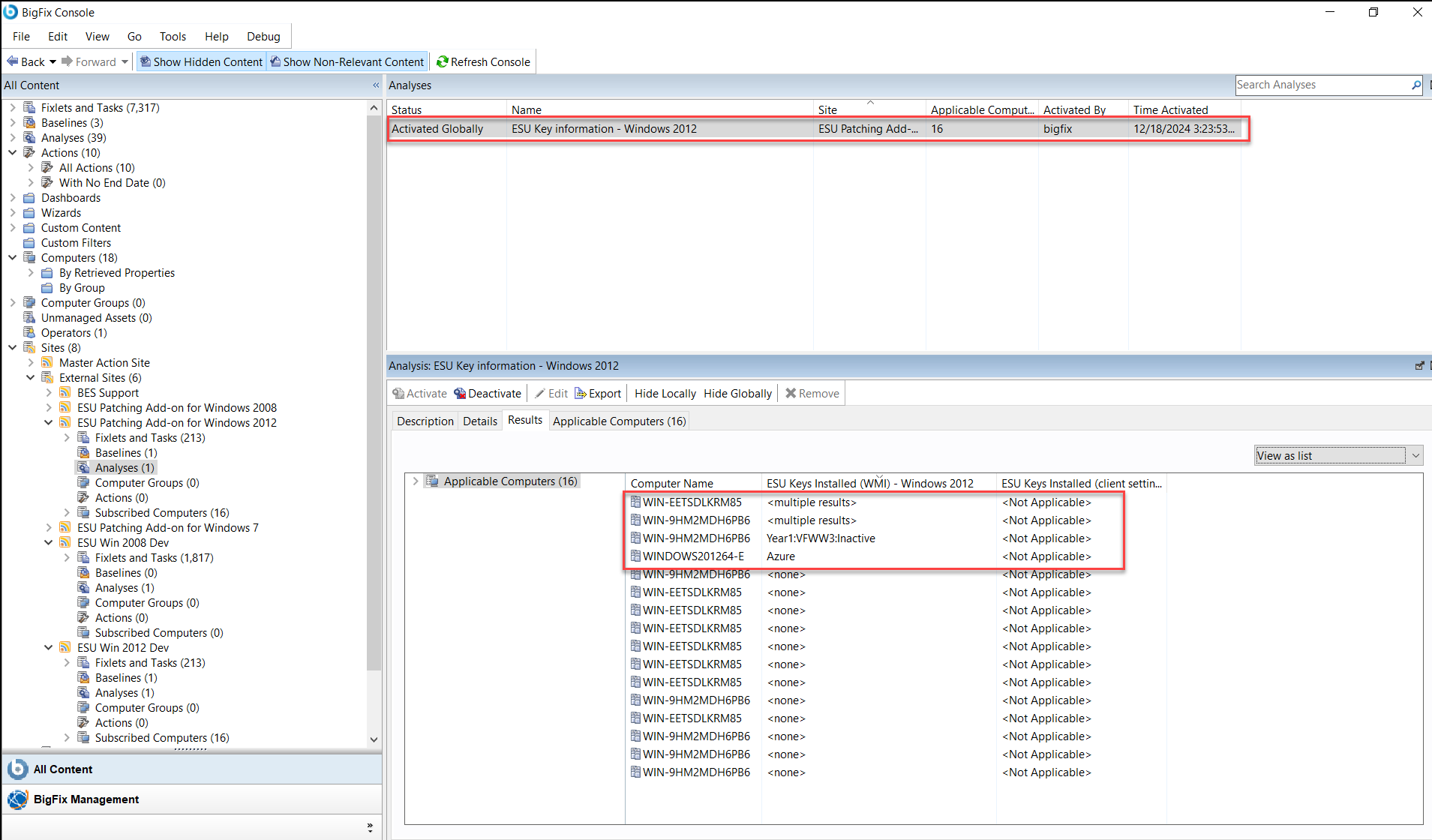Image resolution: width=1432 pixels, height=840 pixels.
Task: Select ESU Patching Add-on for Windows 7
Action: [x=168, y=528]
